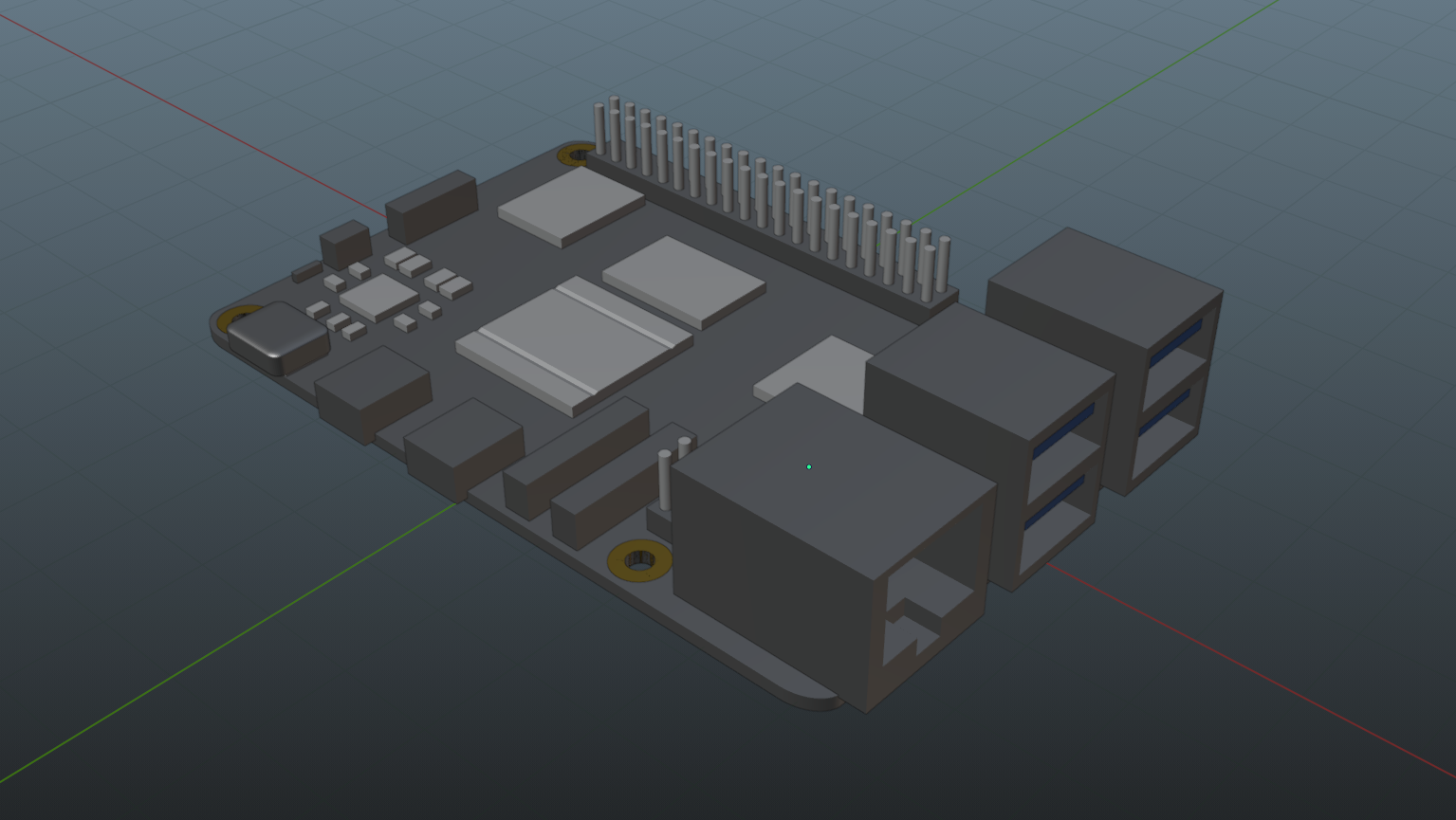Image resolution: width=1456 pixels, height=820 pixels.
Task: Click the gold mounting hole next to the pin header
Action: tap(576, 154)
